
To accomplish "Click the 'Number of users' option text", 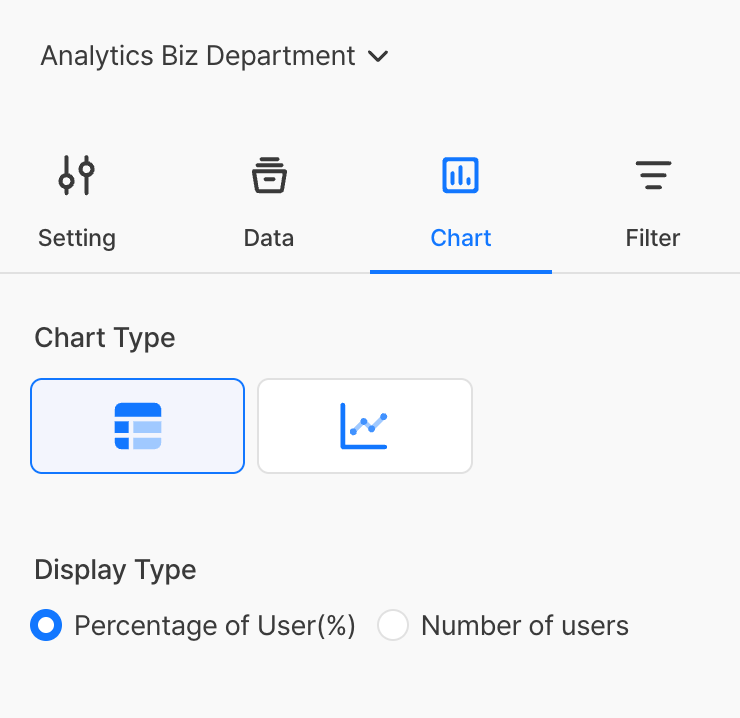I will tap(525, 626).
